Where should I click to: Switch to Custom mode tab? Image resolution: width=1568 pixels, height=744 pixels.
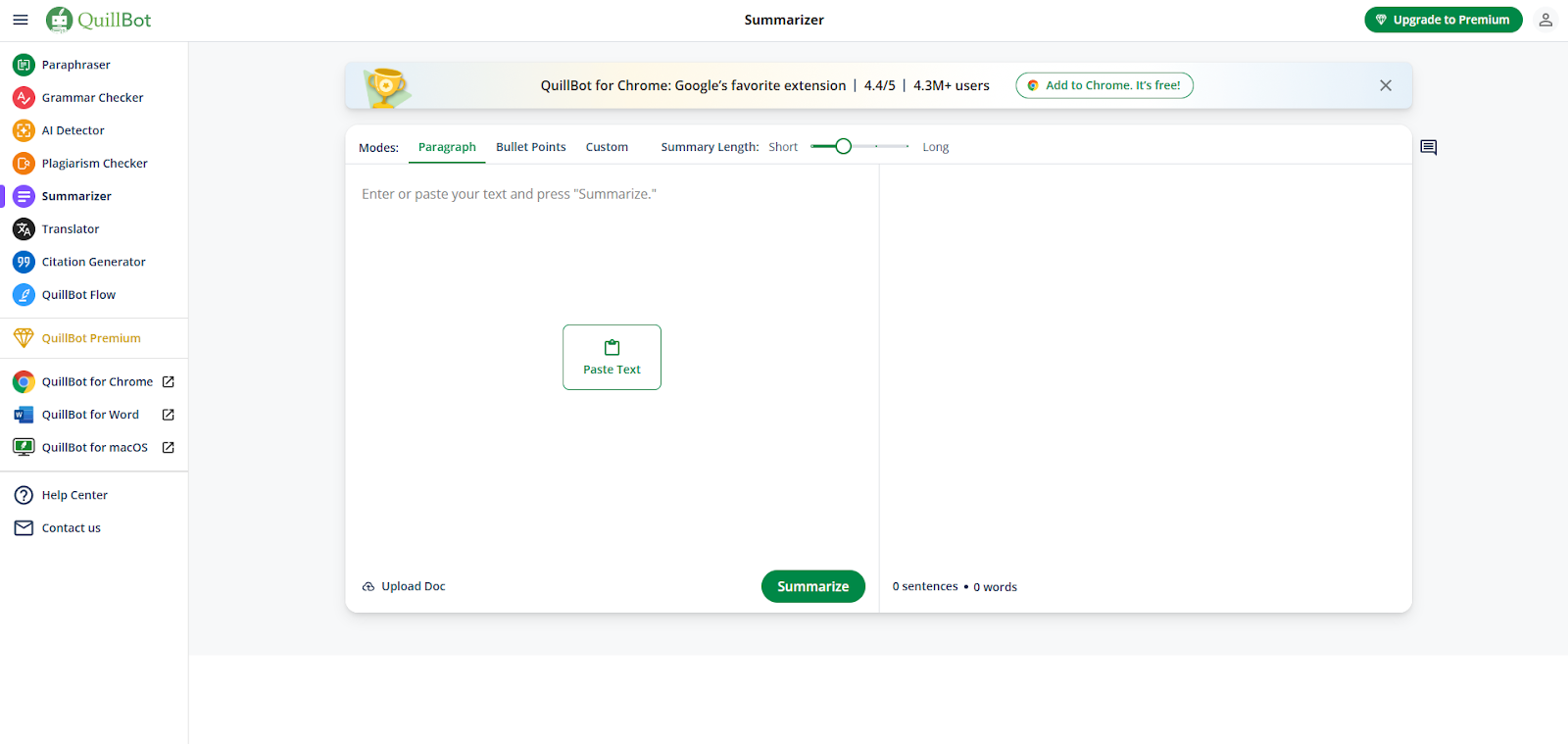(x=607, y=147)
